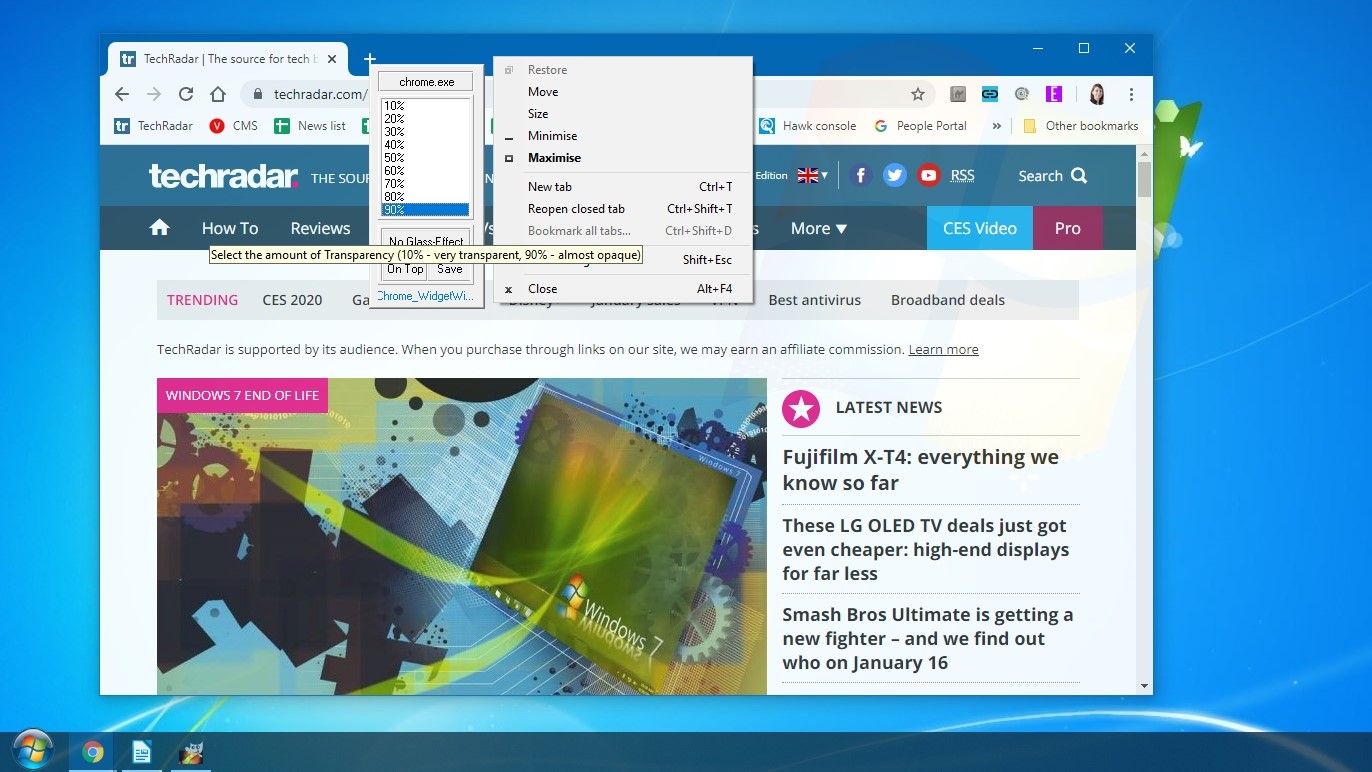This screenshot has width=1372, height=772.
Task: Click the third taskbar app icon
Action: pos(190,753)
